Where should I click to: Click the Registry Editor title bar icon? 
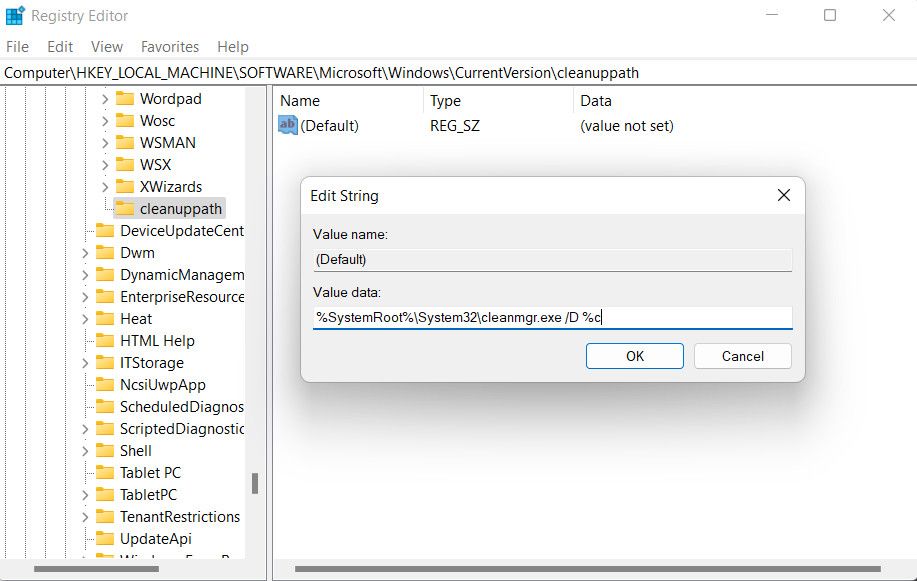click(x=14, y=15)
